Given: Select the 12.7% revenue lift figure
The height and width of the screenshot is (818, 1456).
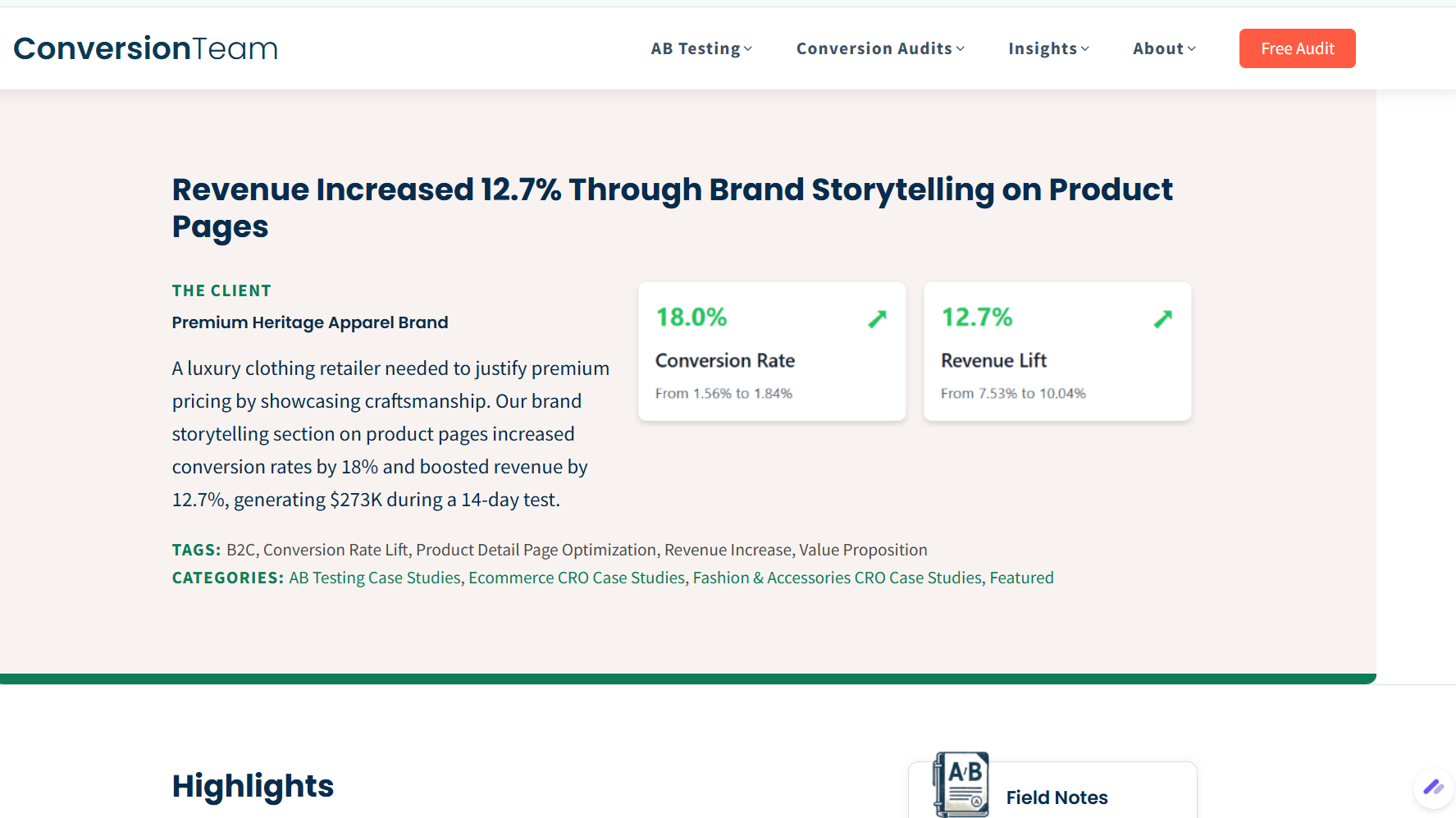Looking at the screenshot, I should [x=977, y=317].
